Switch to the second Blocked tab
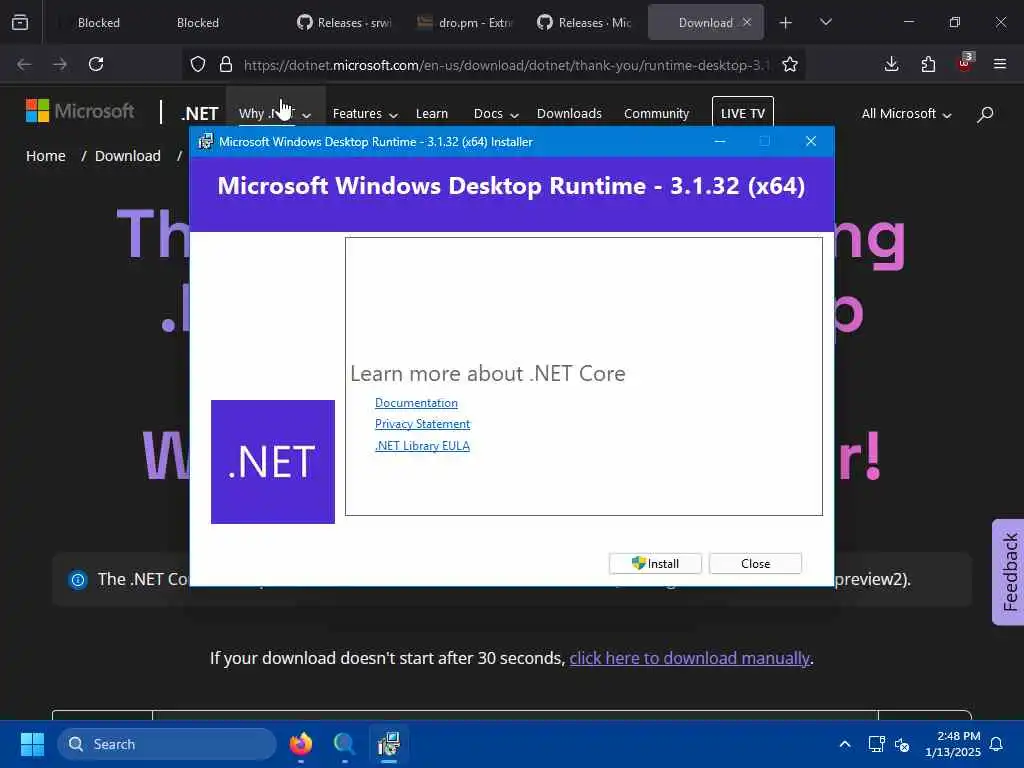Viewport: 1024px width, 768px height. pyautogui.click(x=197, y=23)
